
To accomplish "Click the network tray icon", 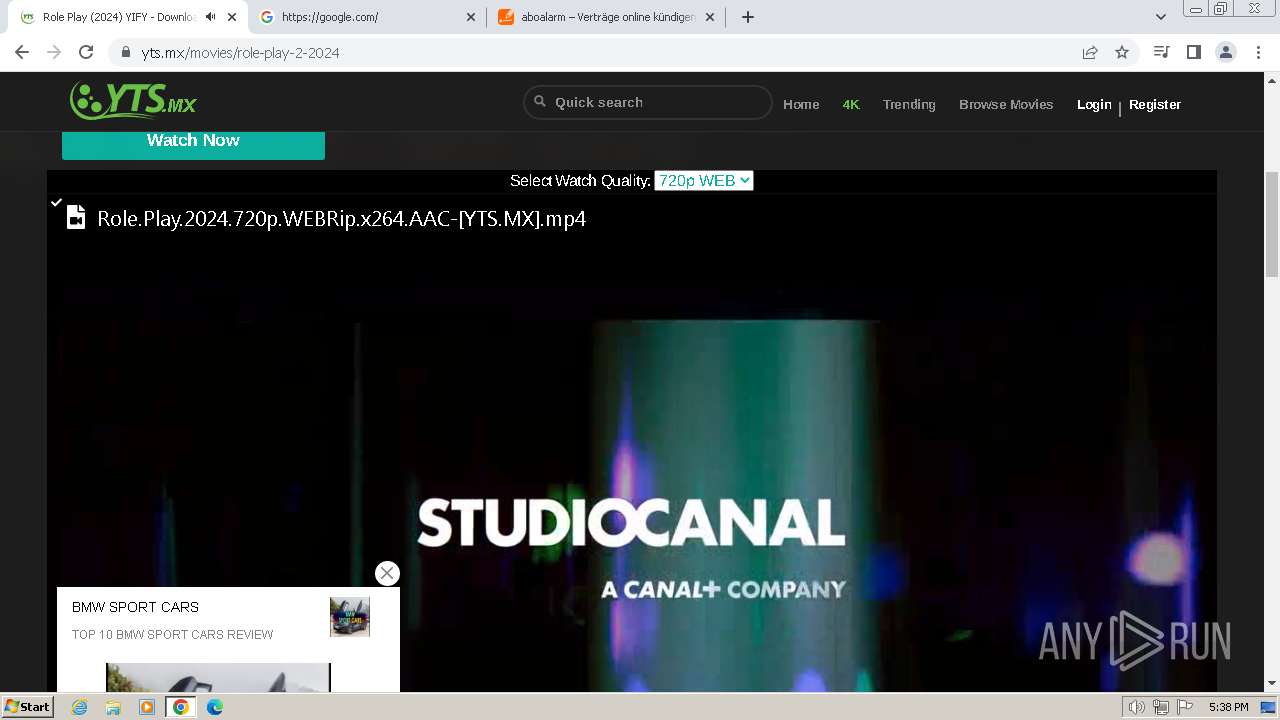I will point(1161,707).
